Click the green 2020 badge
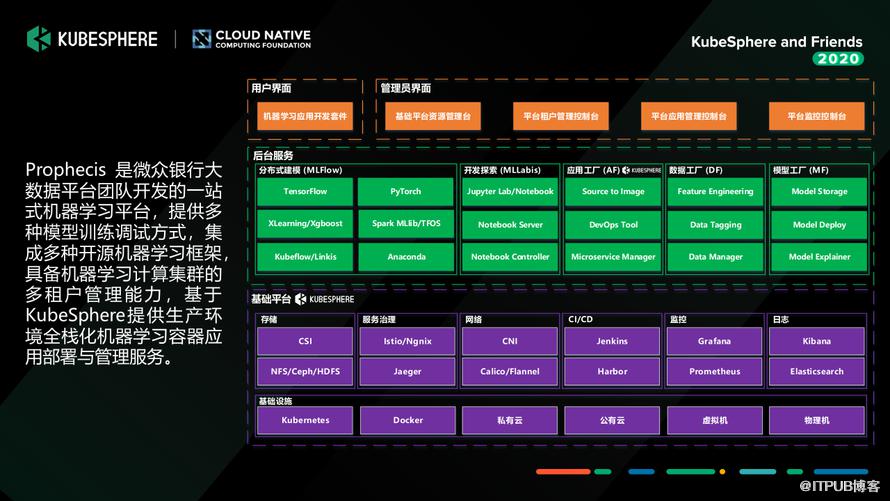This screenshot has height=501, width=890. coord(838,58)
